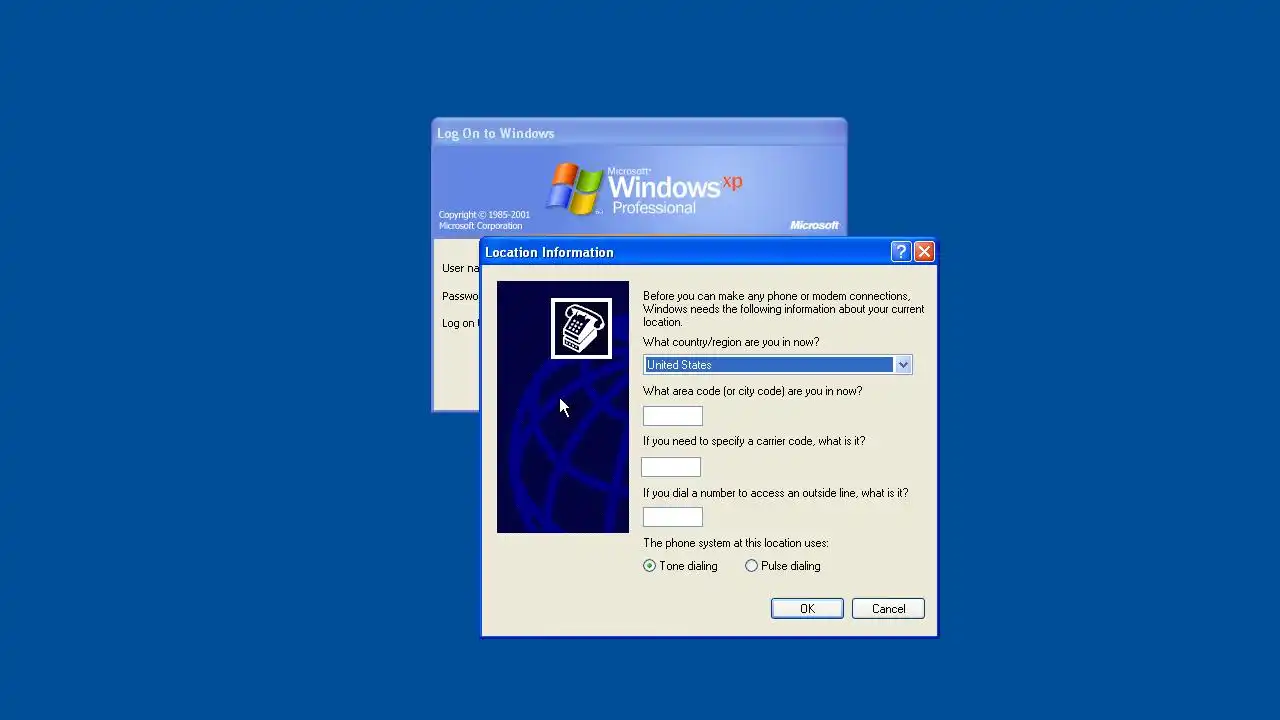
Task: Click the globe graphic in dialog panel
Action: click(x=568, y=445)
